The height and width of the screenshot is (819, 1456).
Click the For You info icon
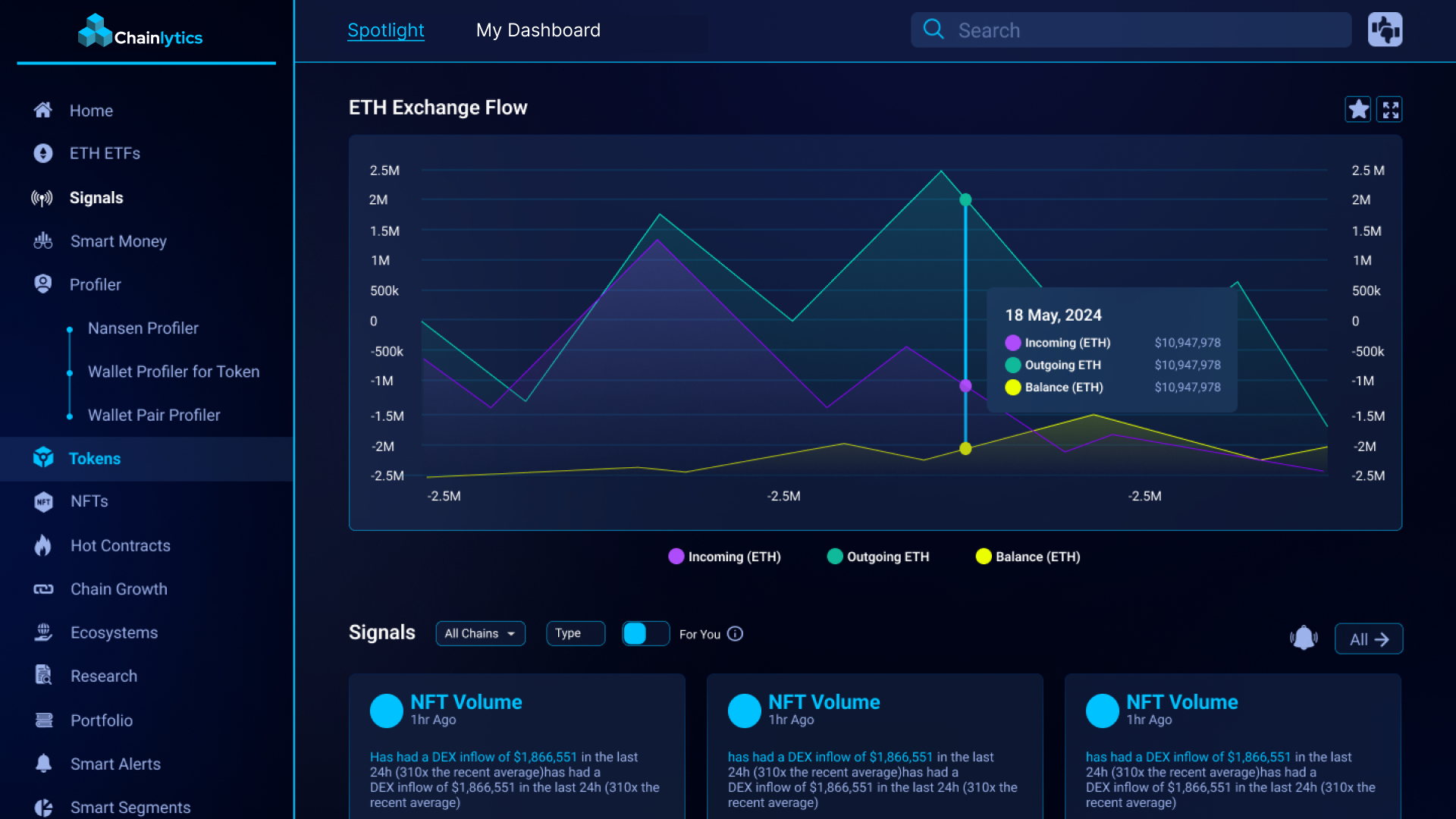click(735, 634)
